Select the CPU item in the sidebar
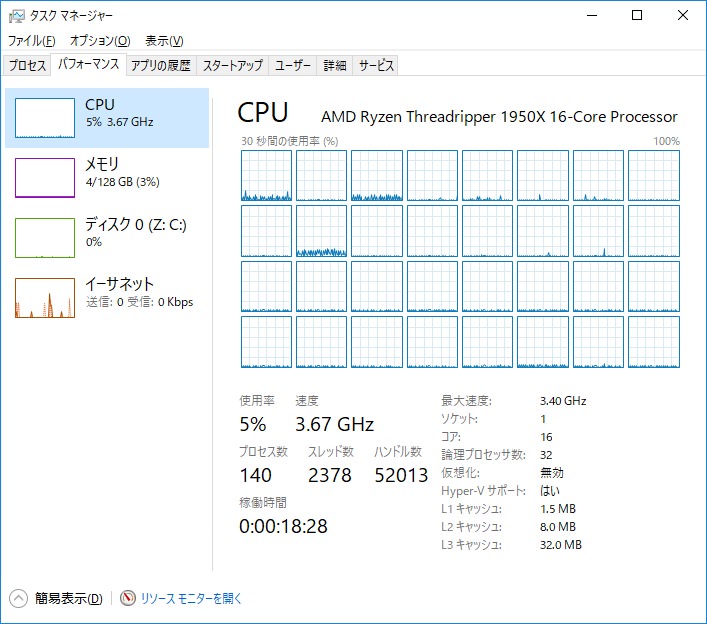The image size is (707, 624). (x=107, y=118)
